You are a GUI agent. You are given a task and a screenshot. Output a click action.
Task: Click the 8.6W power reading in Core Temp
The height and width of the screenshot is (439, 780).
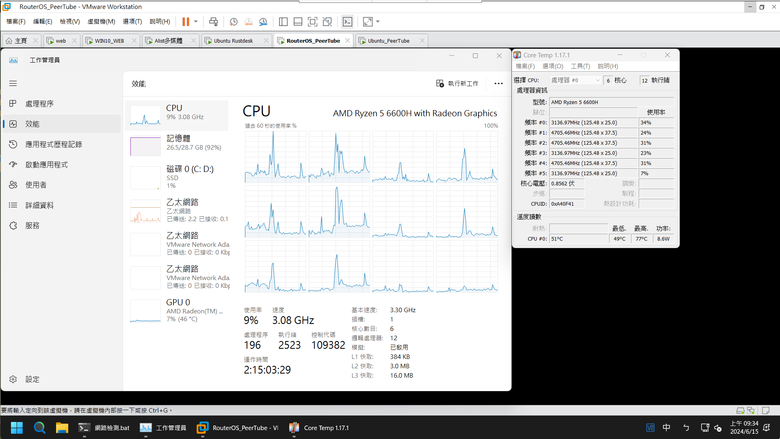click(x=664, y=239)
